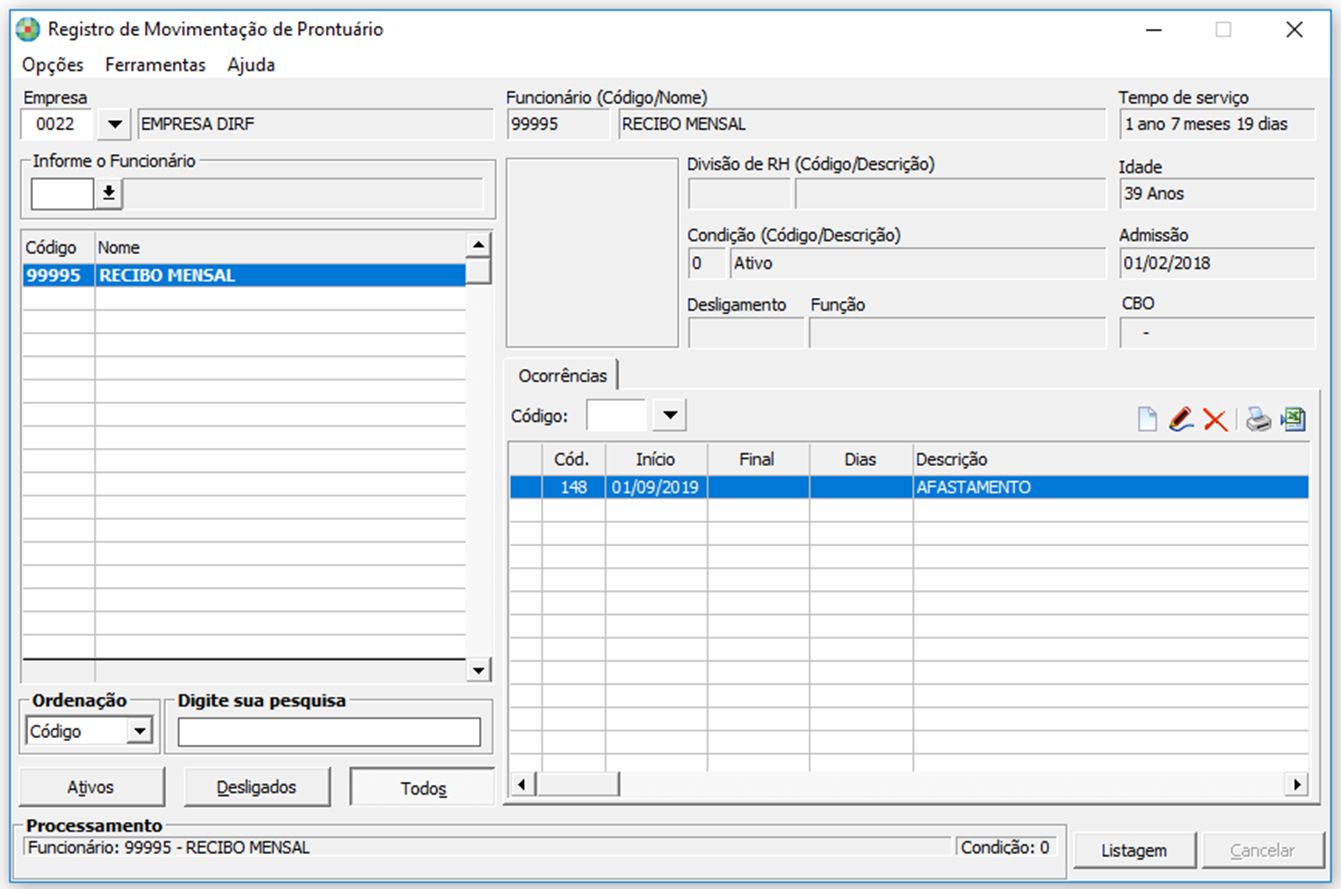Click the Todos button

[423, 788]
